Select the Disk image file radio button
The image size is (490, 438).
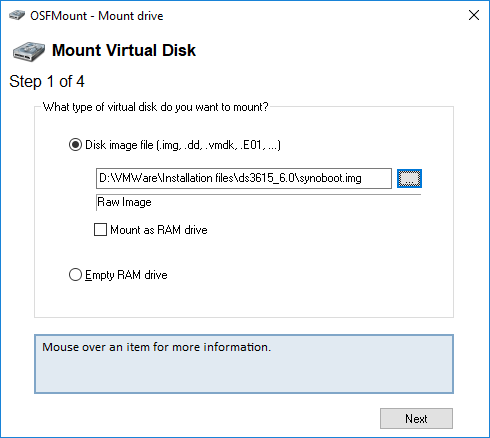75,145
